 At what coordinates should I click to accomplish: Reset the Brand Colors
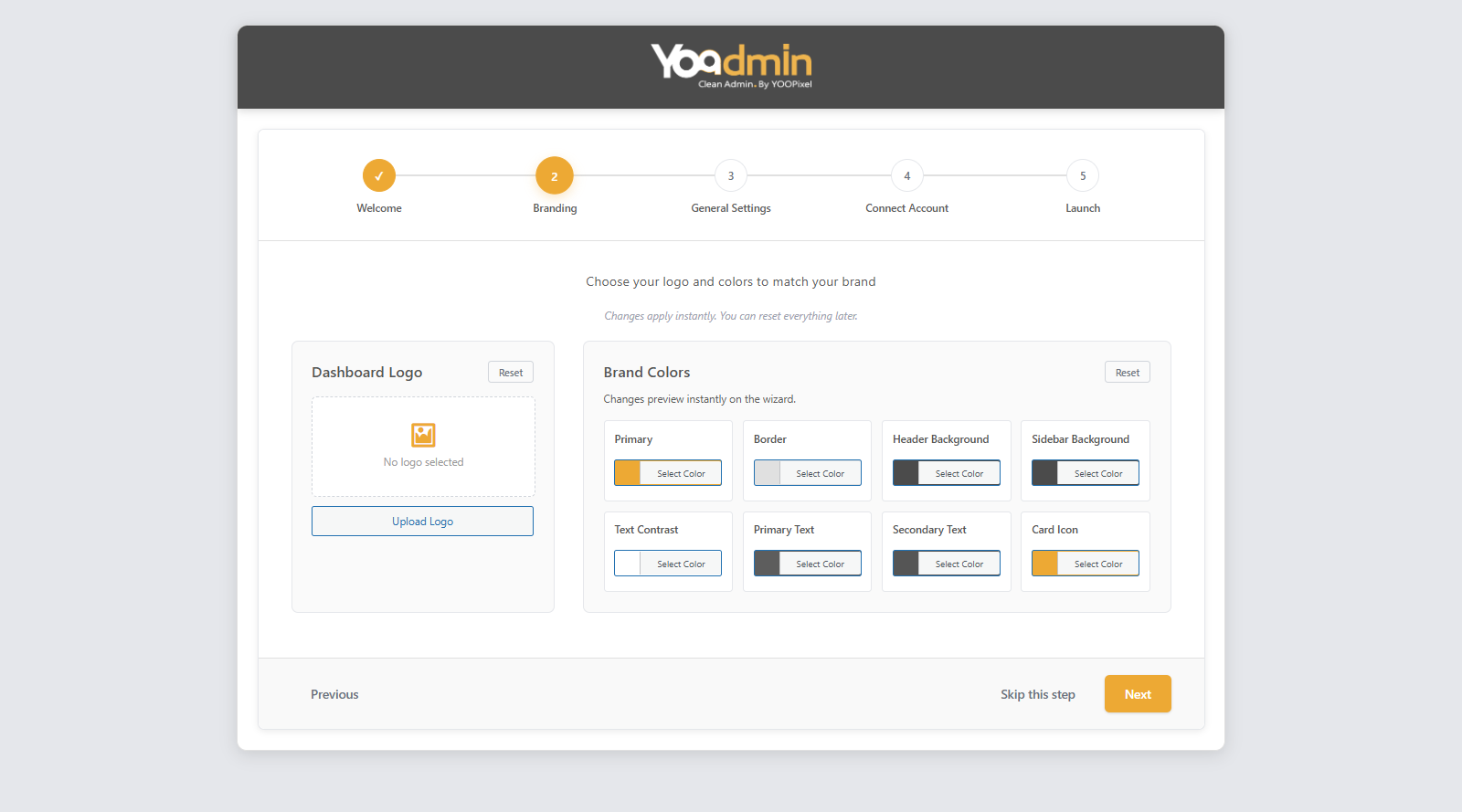(1128, 373)
